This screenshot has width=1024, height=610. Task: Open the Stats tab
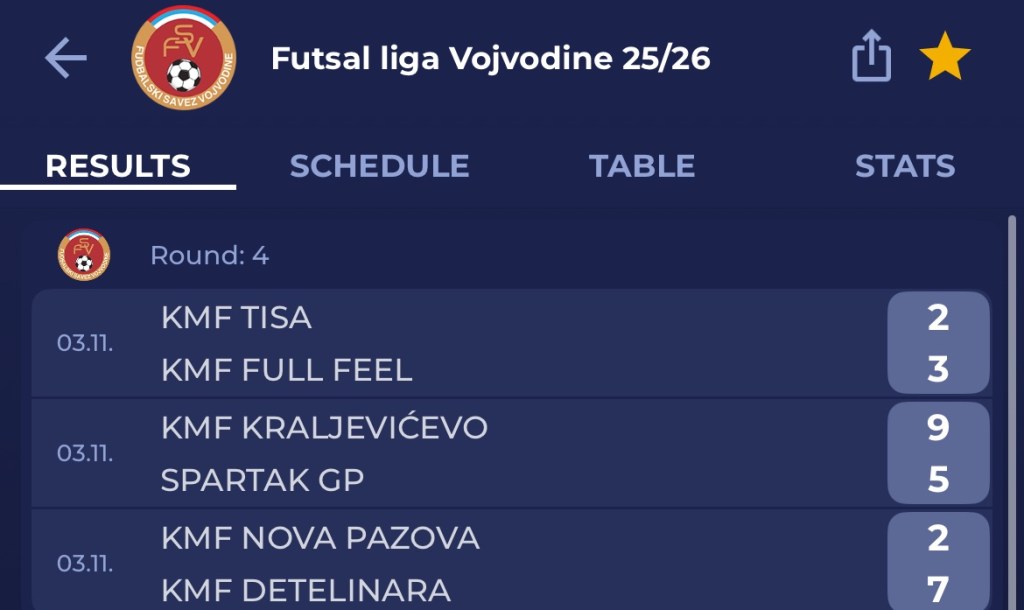(x=905, y=166)
